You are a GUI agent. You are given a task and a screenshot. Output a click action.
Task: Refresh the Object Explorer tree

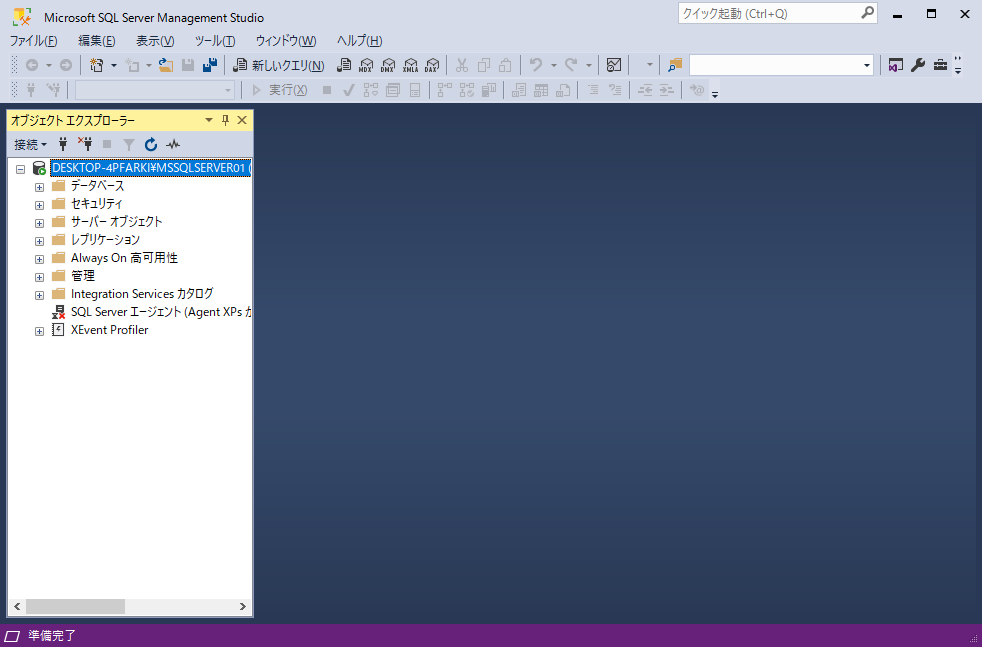[x=151, y=145]
